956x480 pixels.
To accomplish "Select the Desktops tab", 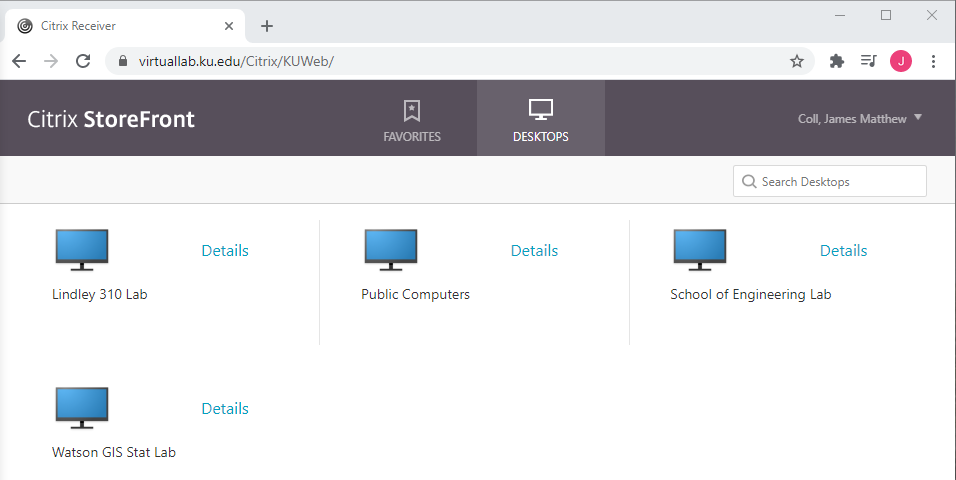I will (x=540, y=119).
